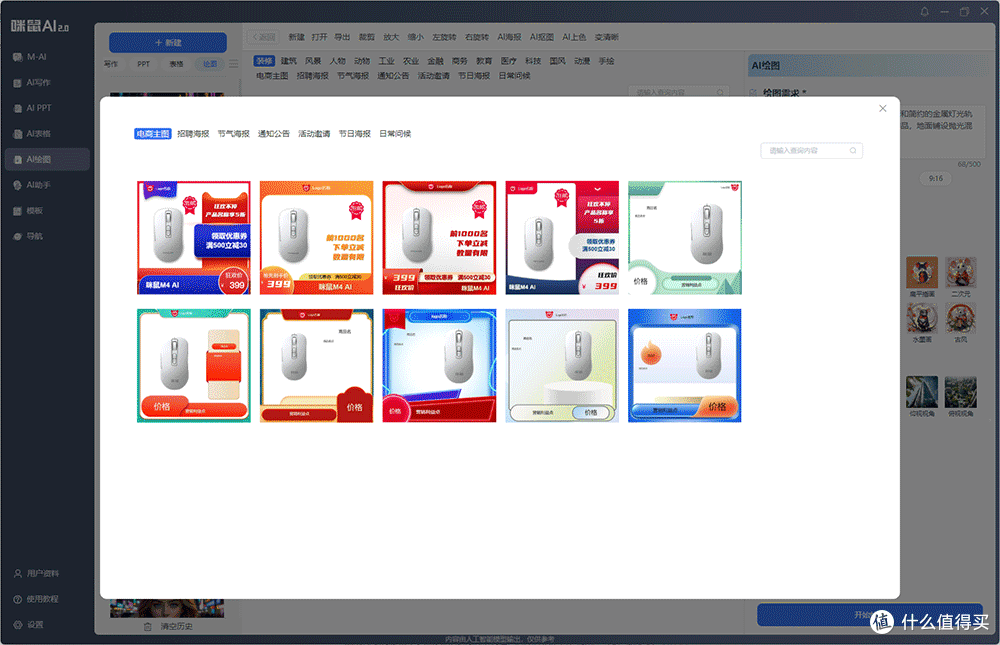
Task: Switch to the 通知公告 tab in the dialog
Action: tap(274, 133)
